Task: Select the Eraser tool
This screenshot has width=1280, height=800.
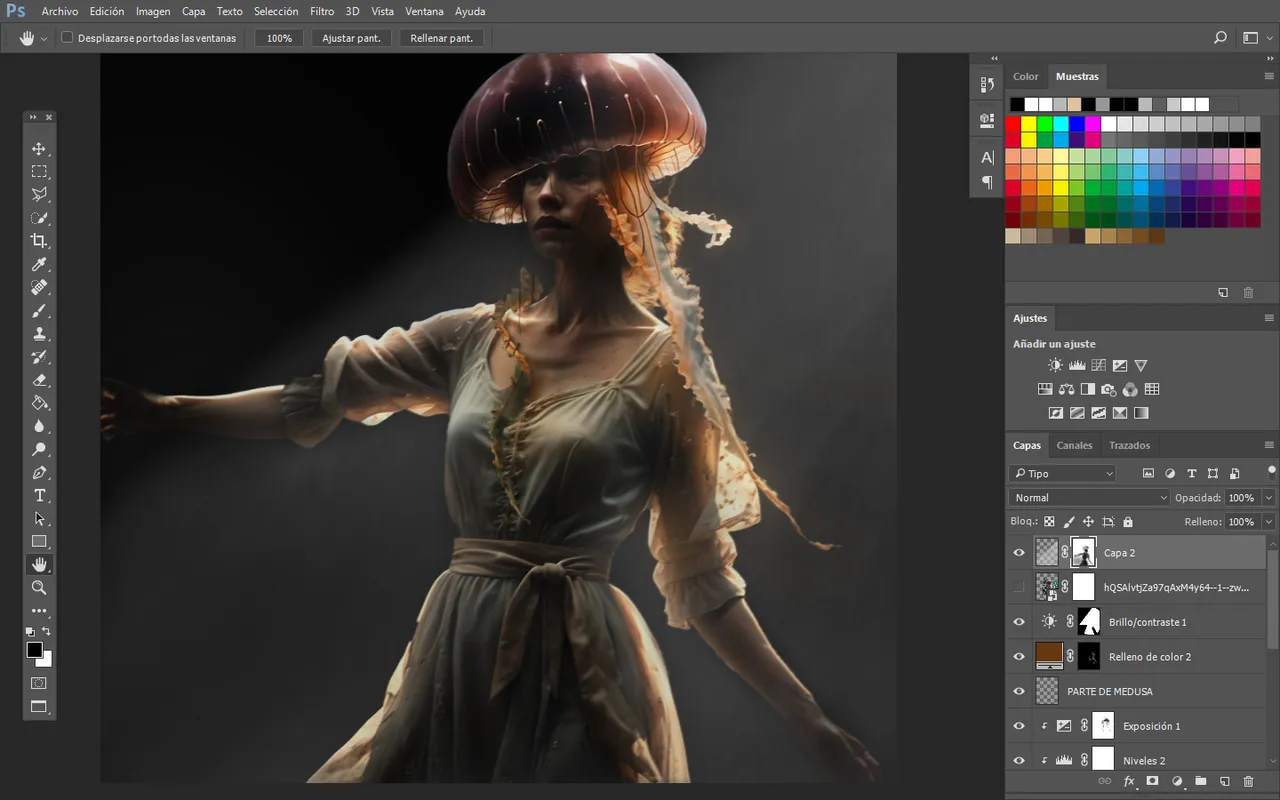Action: [x=39, y=380]
